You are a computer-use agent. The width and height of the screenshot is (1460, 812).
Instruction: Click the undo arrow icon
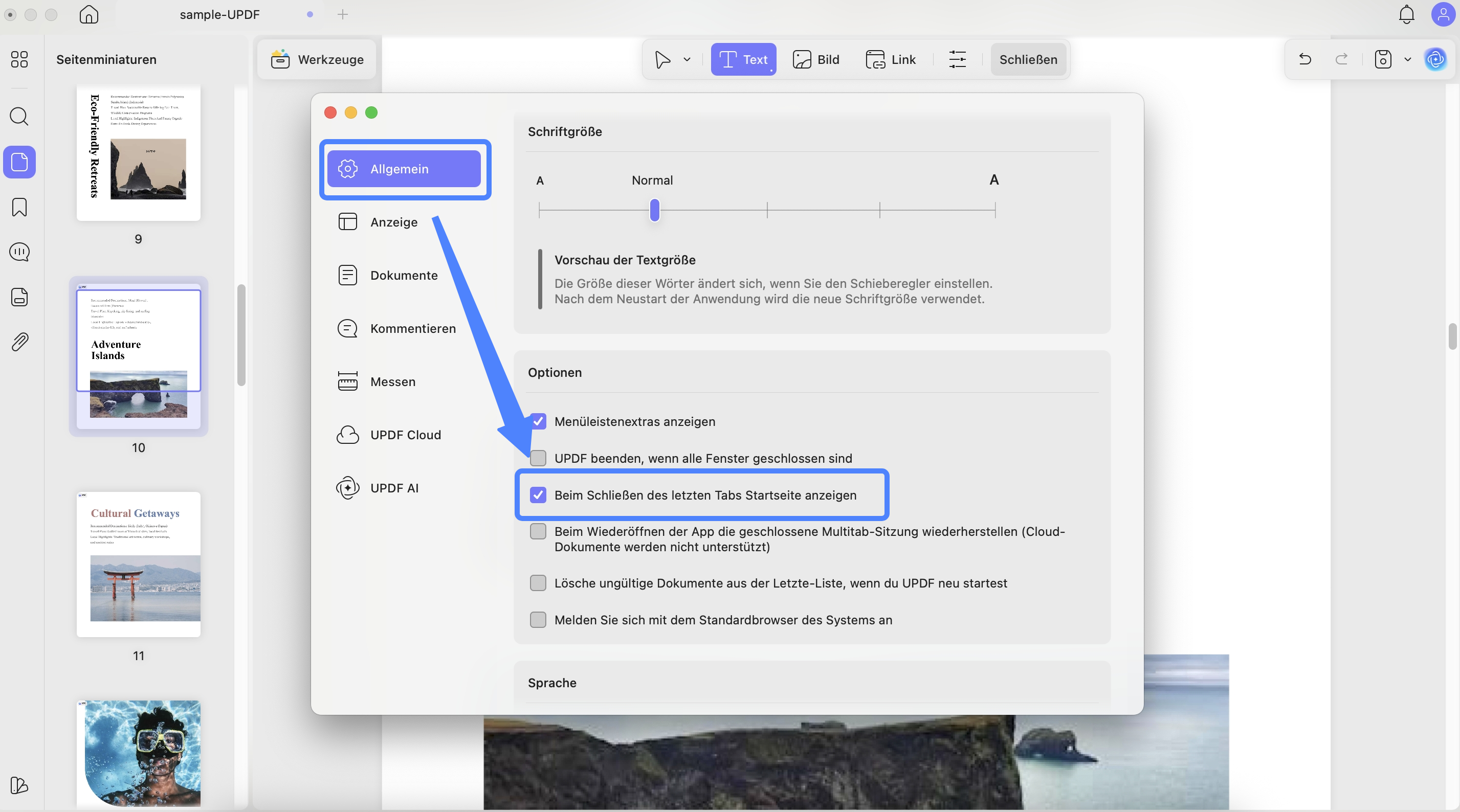coord(1304,59)
